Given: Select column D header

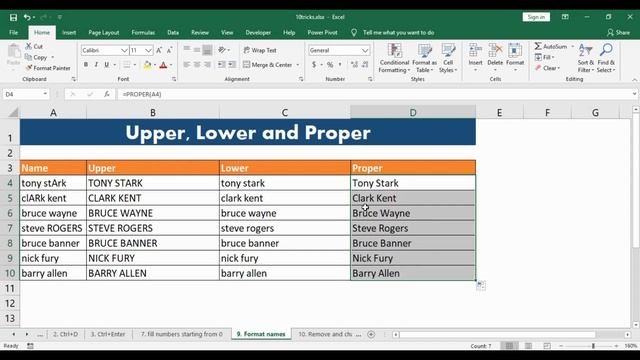Looking at the screenshot, I should (413, 113).
